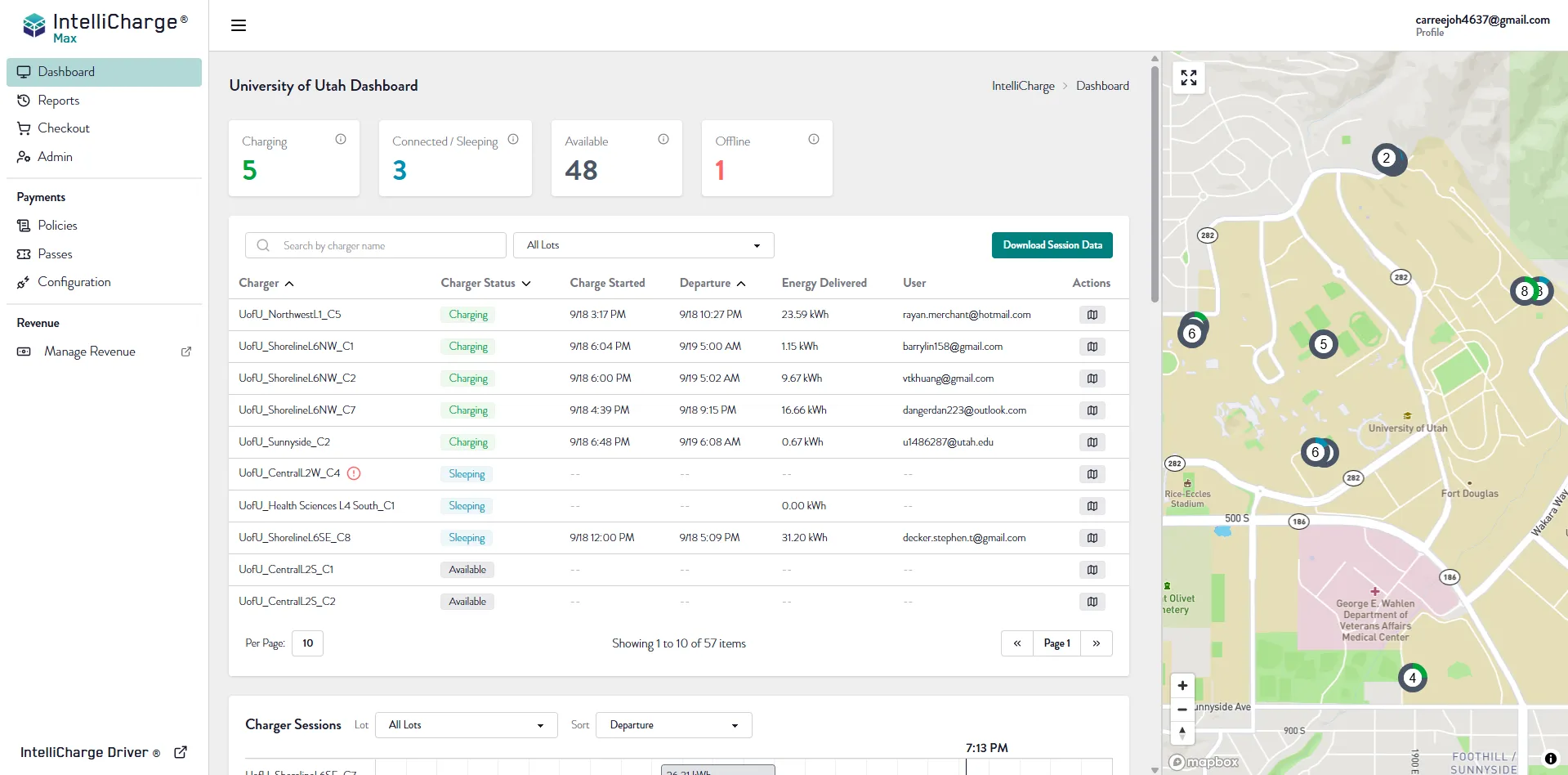Screen dimensions: 1568x775
Task: Open map action for Health Sciences L4 South_C1
Action: pos(1092,506)
